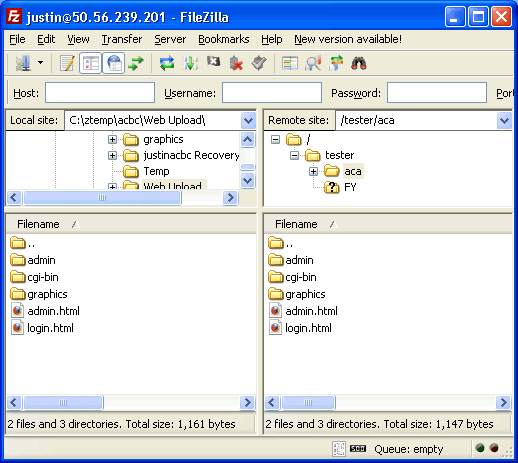The height and width of the screenshot is (463, 518).
Task: Open the Site Manager icon
Action: (23, 63)
